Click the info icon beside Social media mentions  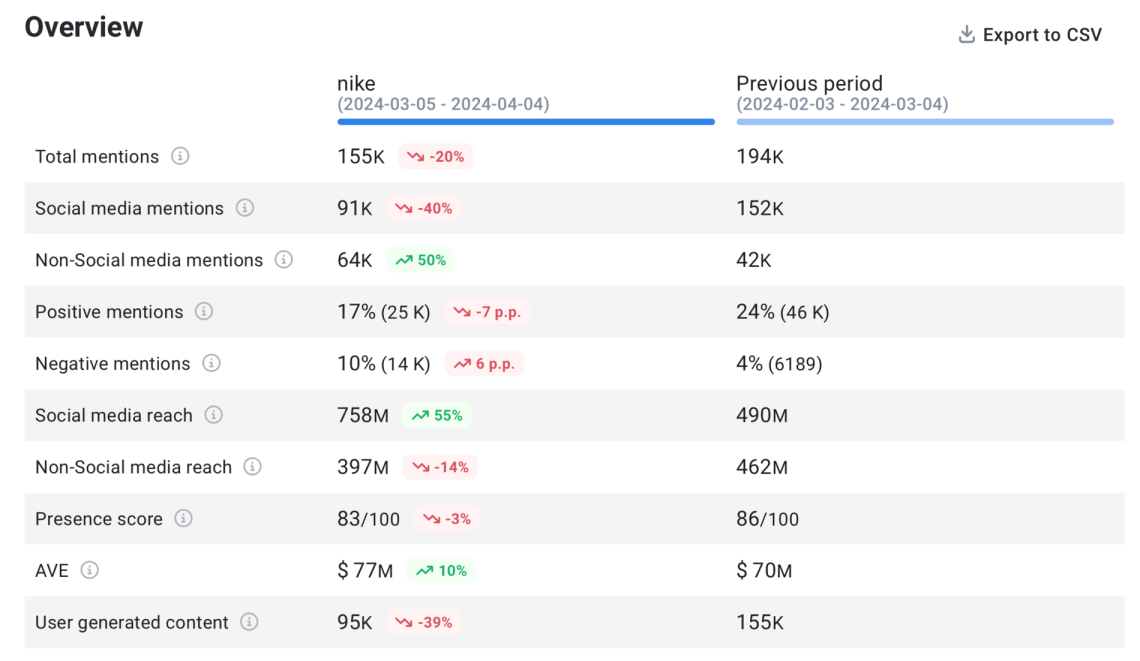tap(246, 208)
